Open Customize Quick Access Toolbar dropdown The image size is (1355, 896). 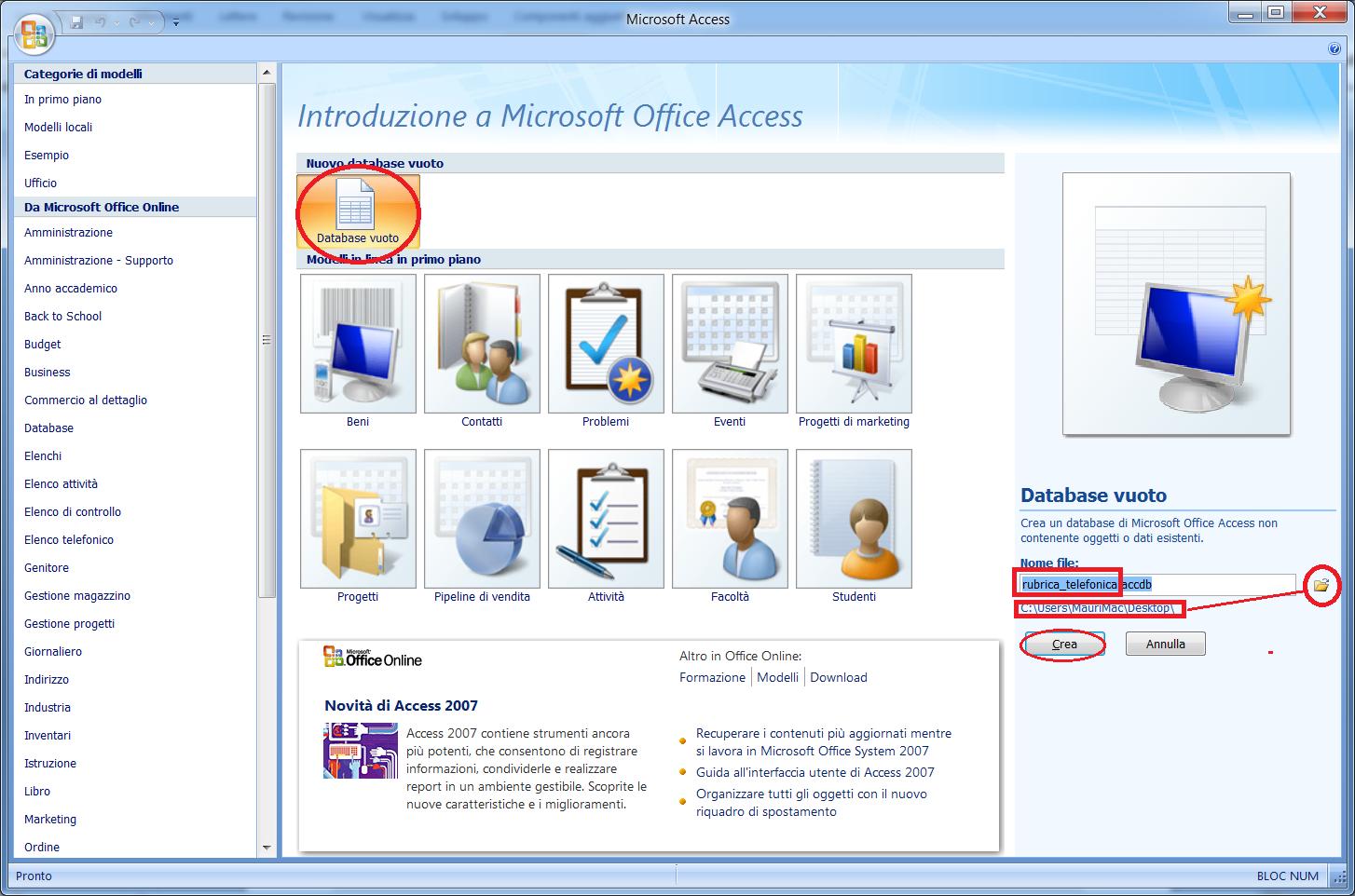tap(176, 21)
